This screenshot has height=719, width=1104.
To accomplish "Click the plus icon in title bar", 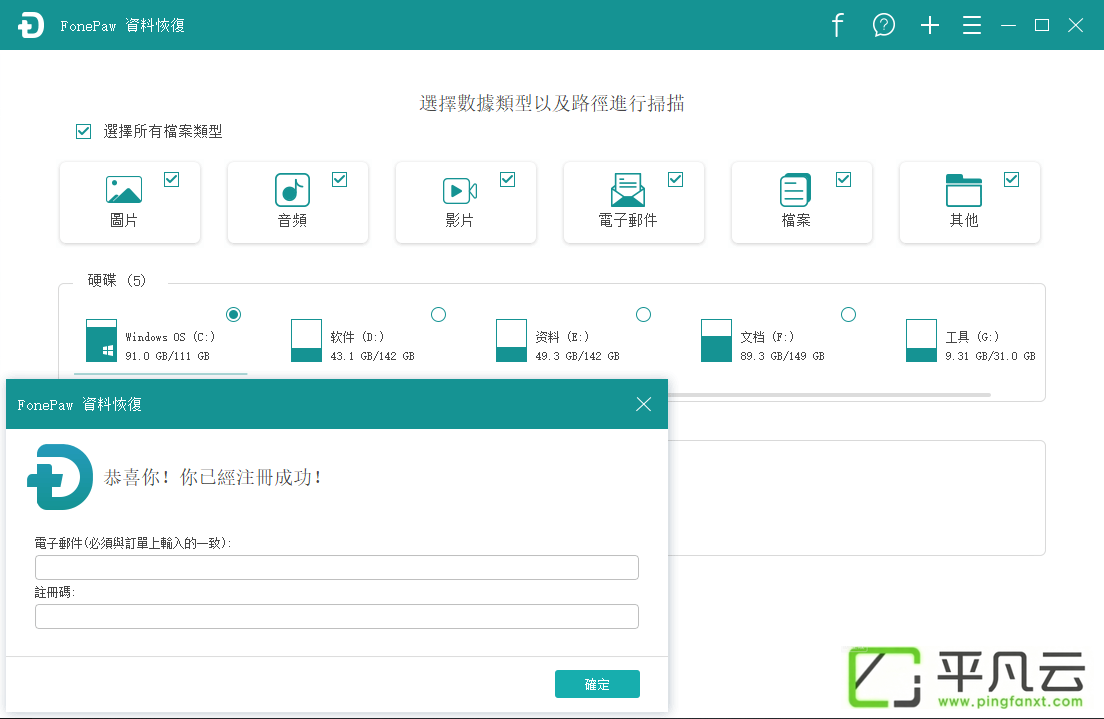I will pyautogui.click(x=929, y=25).
